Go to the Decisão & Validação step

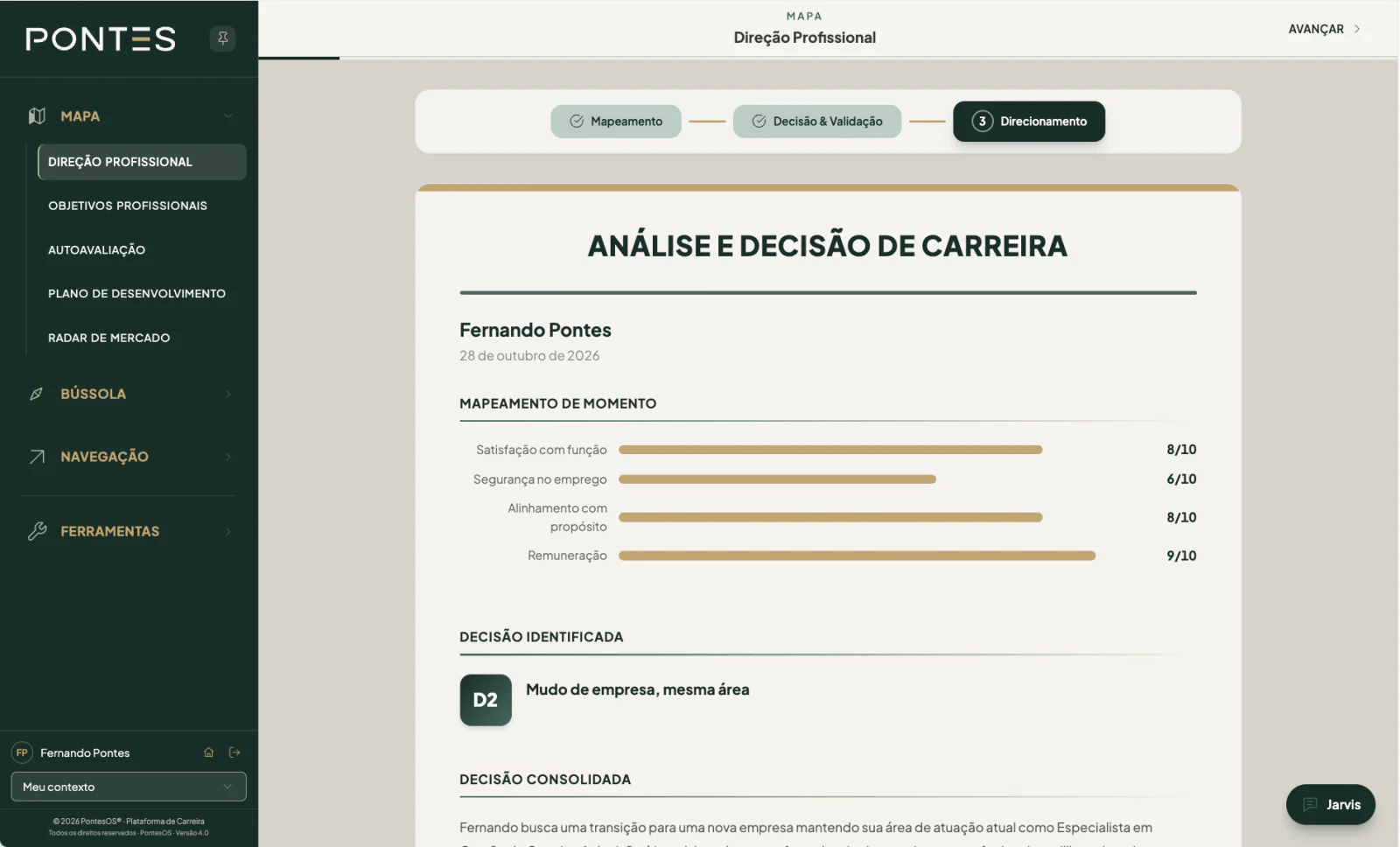point(817,122)
